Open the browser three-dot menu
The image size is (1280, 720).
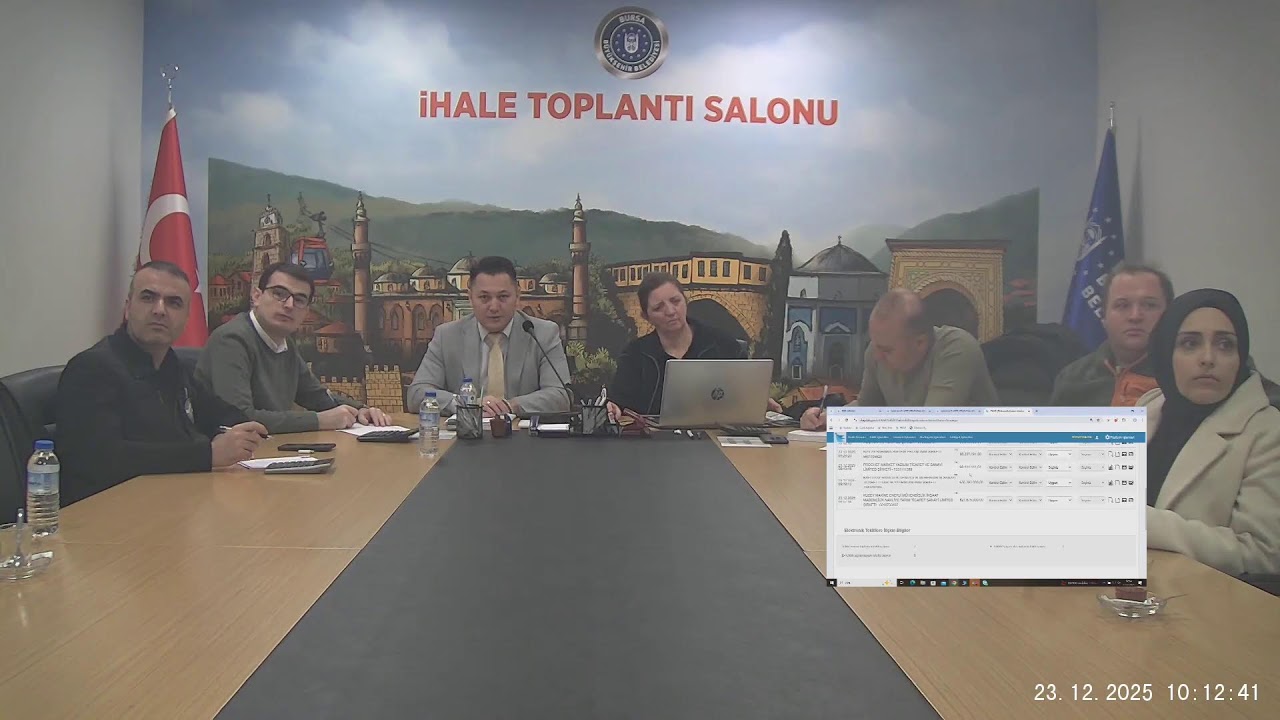[x=1141, y=420]
